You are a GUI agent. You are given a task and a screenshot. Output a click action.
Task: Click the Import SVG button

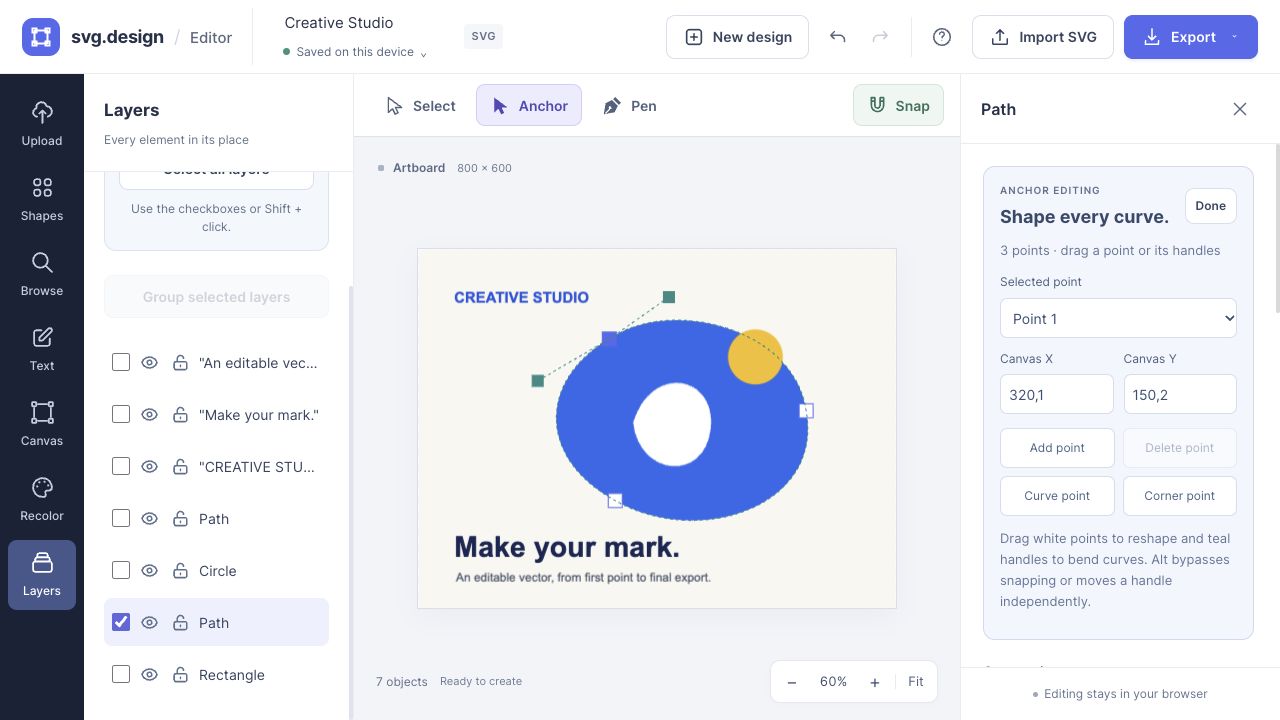point(1043,37)
